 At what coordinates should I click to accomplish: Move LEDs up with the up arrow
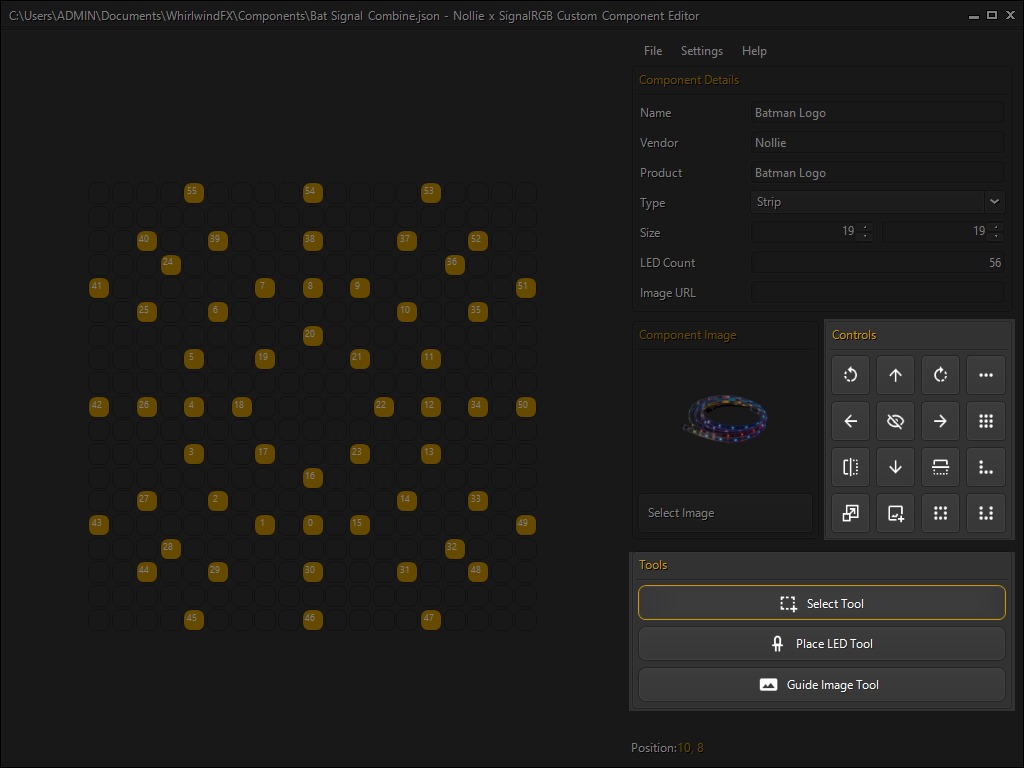pyautogui.click(x=895, y=375)
